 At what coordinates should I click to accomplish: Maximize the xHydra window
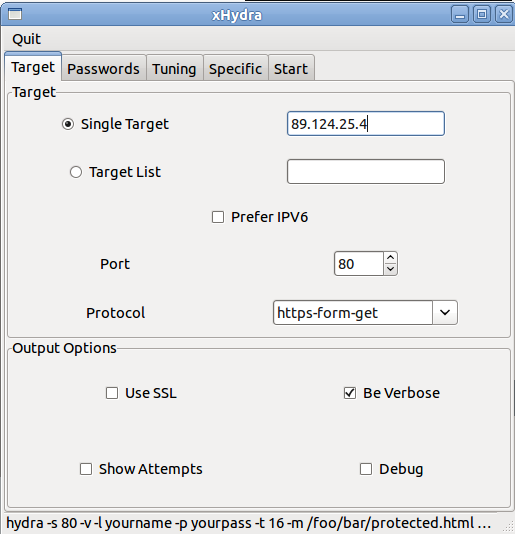coord(482,14)
